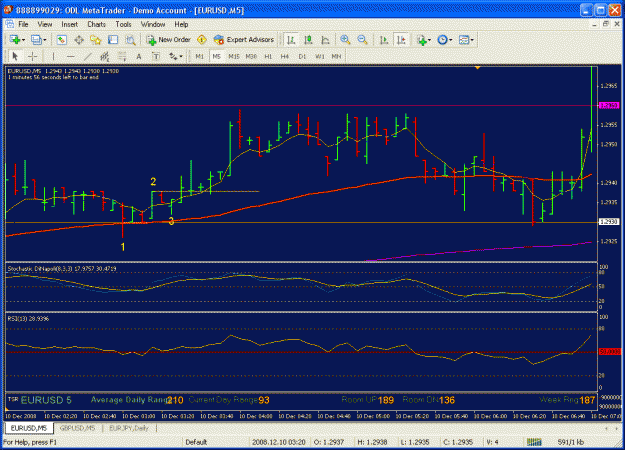
Task: Toggle Auto Scroll chart icon
Action: tap(384, 40)
